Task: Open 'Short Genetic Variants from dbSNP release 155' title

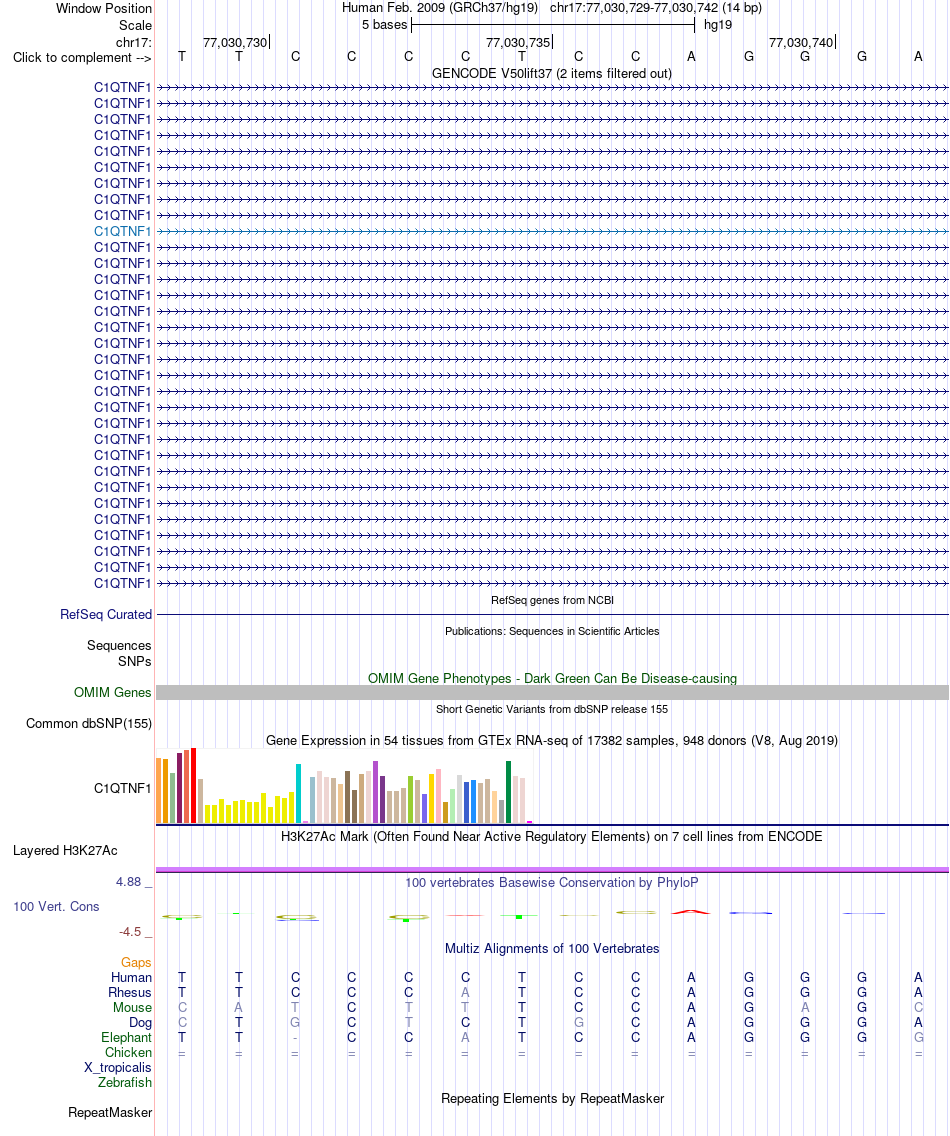Action: coord(552,709)
